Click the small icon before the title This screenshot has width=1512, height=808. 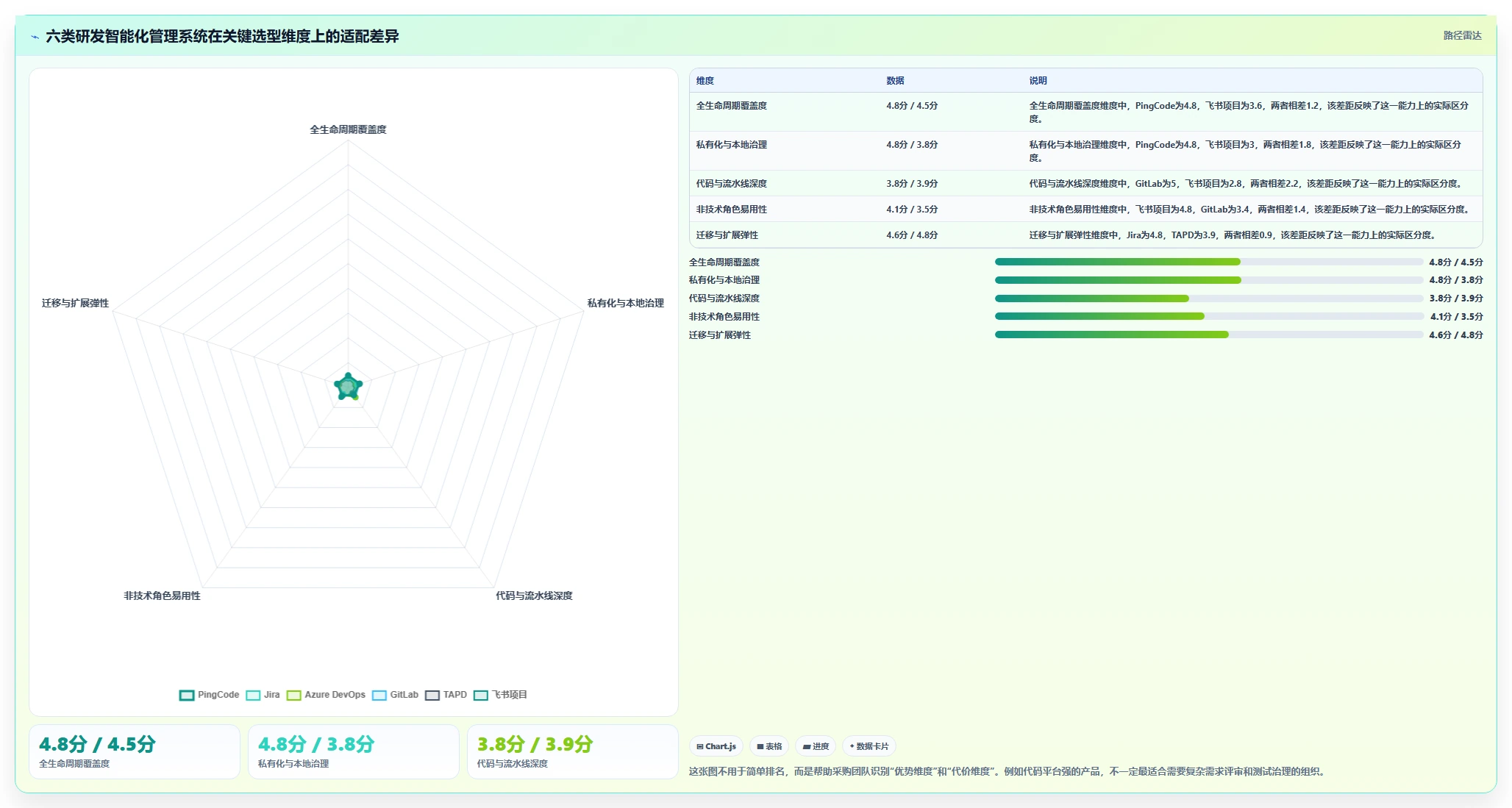coord(35,37)
